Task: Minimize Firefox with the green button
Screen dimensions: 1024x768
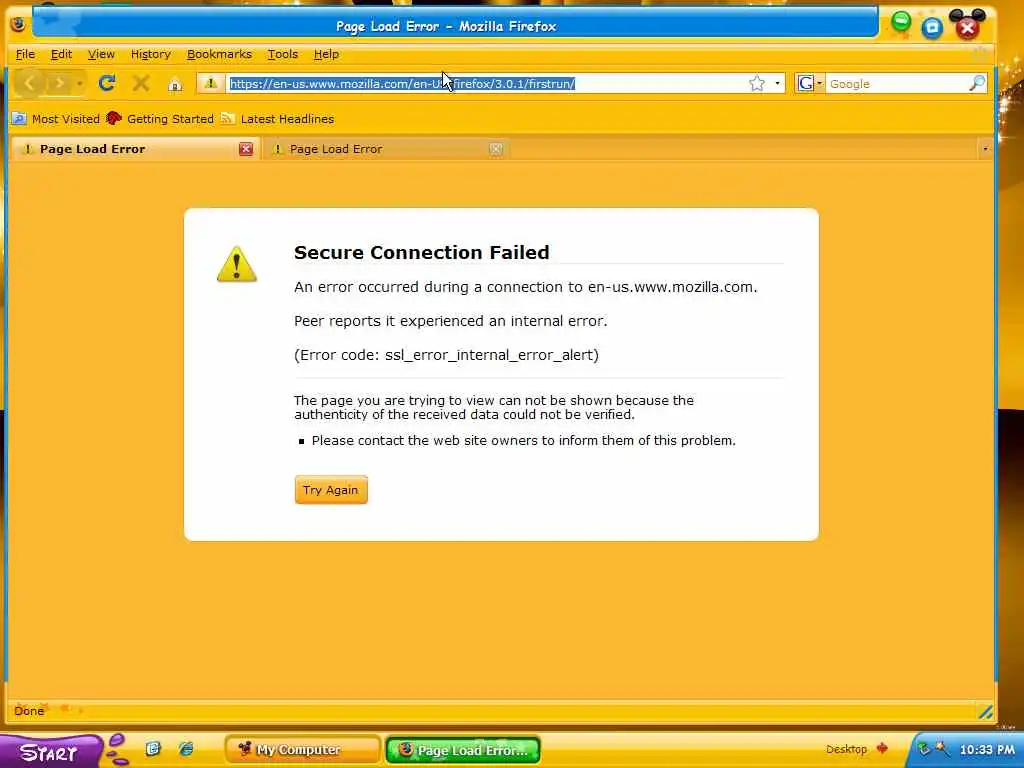Action: click(901, 23)
